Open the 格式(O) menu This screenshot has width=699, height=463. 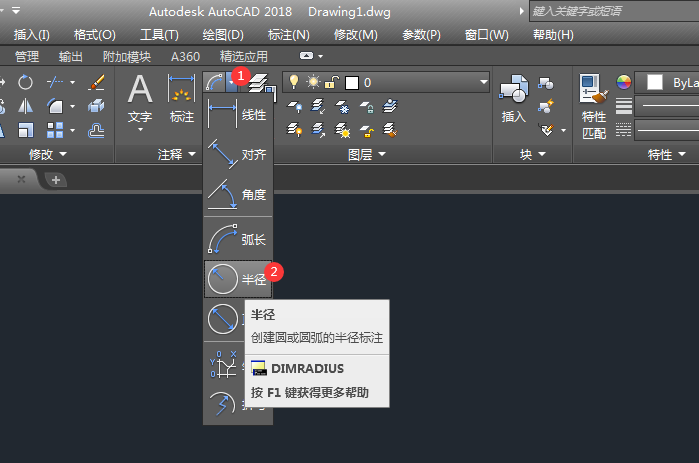click(95, 35)
